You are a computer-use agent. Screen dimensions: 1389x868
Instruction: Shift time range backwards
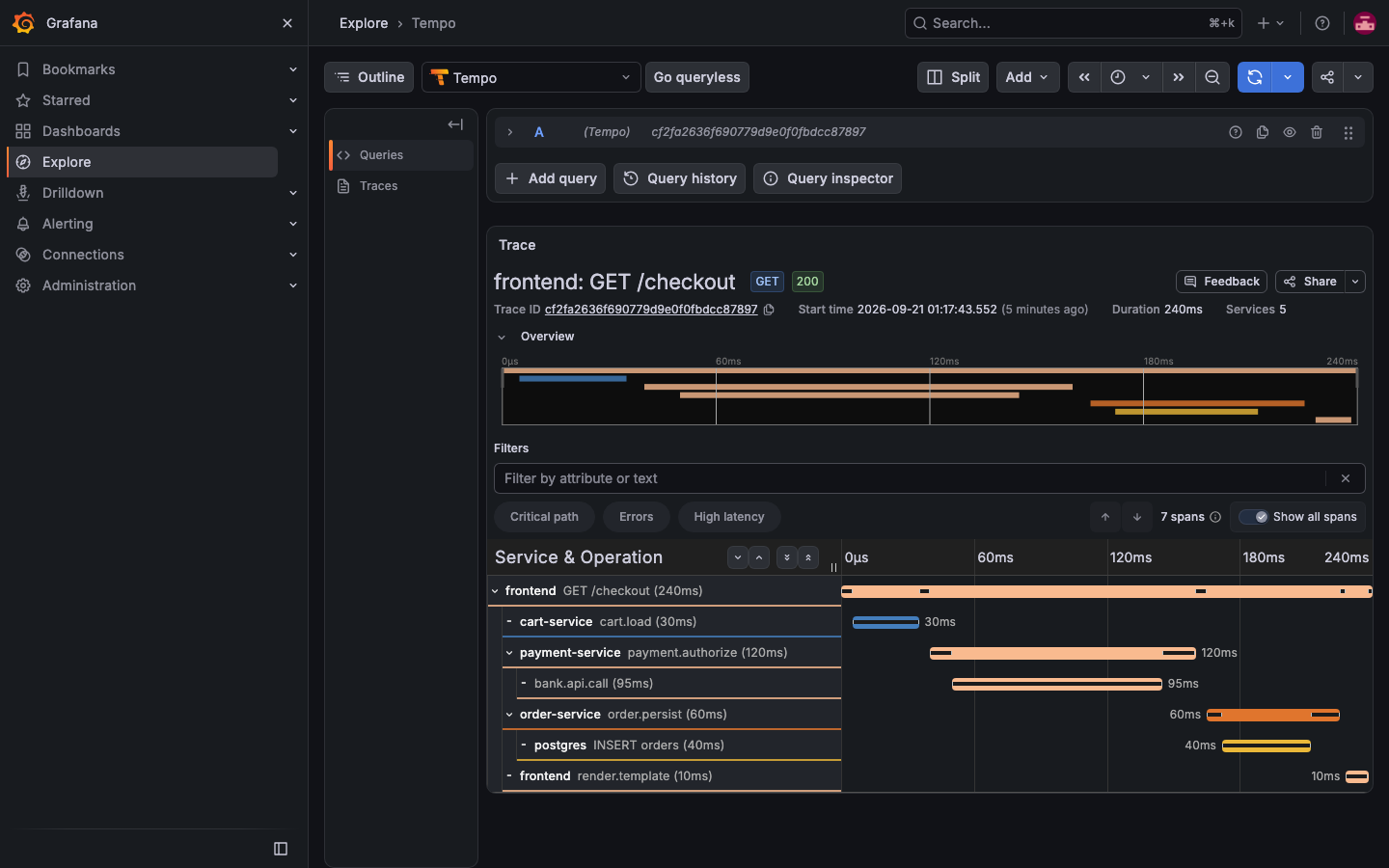[1084, 77]
